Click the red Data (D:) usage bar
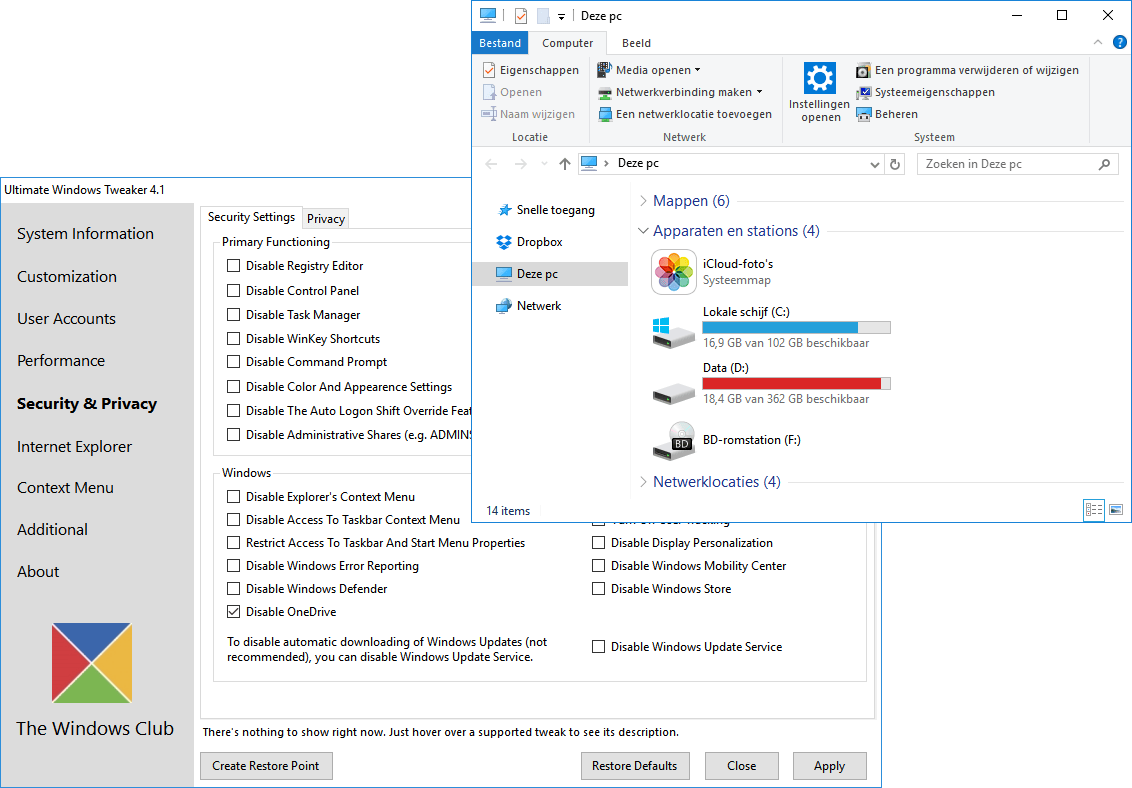 pos(796,383)
